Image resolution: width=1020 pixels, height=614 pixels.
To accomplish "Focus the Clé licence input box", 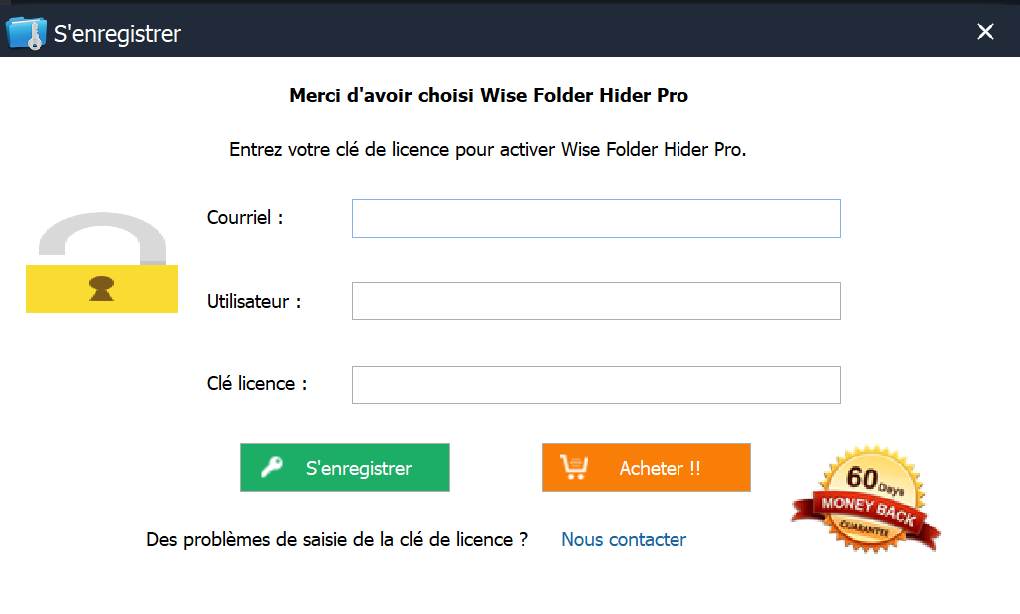I will pyautogui.click(x=596, y=385).
